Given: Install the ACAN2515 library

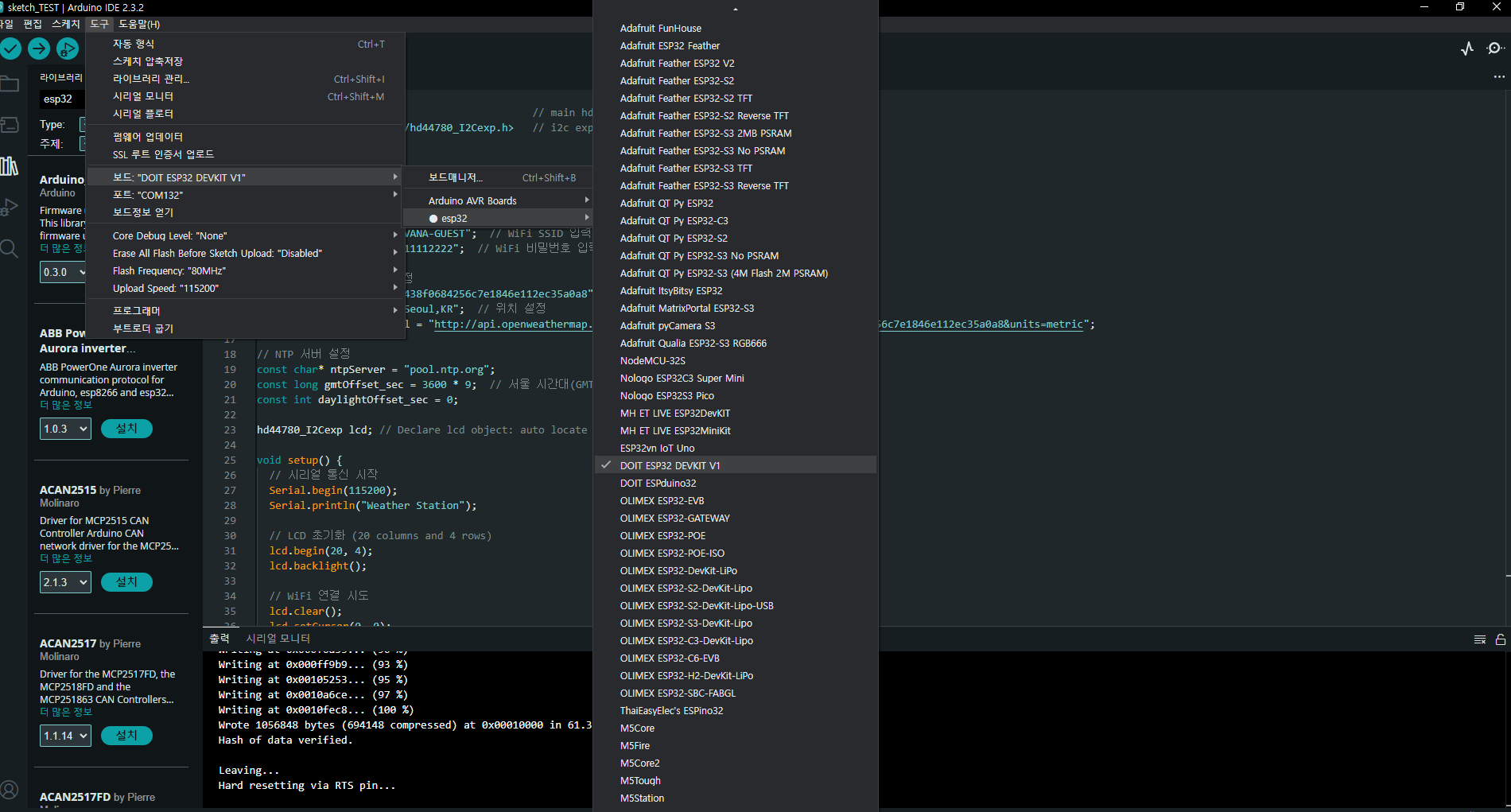Looking at the screenshot, I should [x=126, y=582].
